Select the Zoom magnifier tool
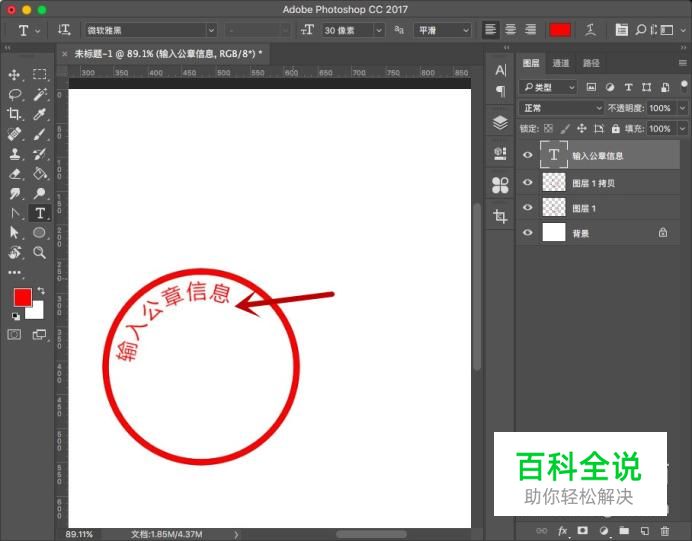Image resolution: width=692 pixels, height=541 pixels. tap(40, 252)
